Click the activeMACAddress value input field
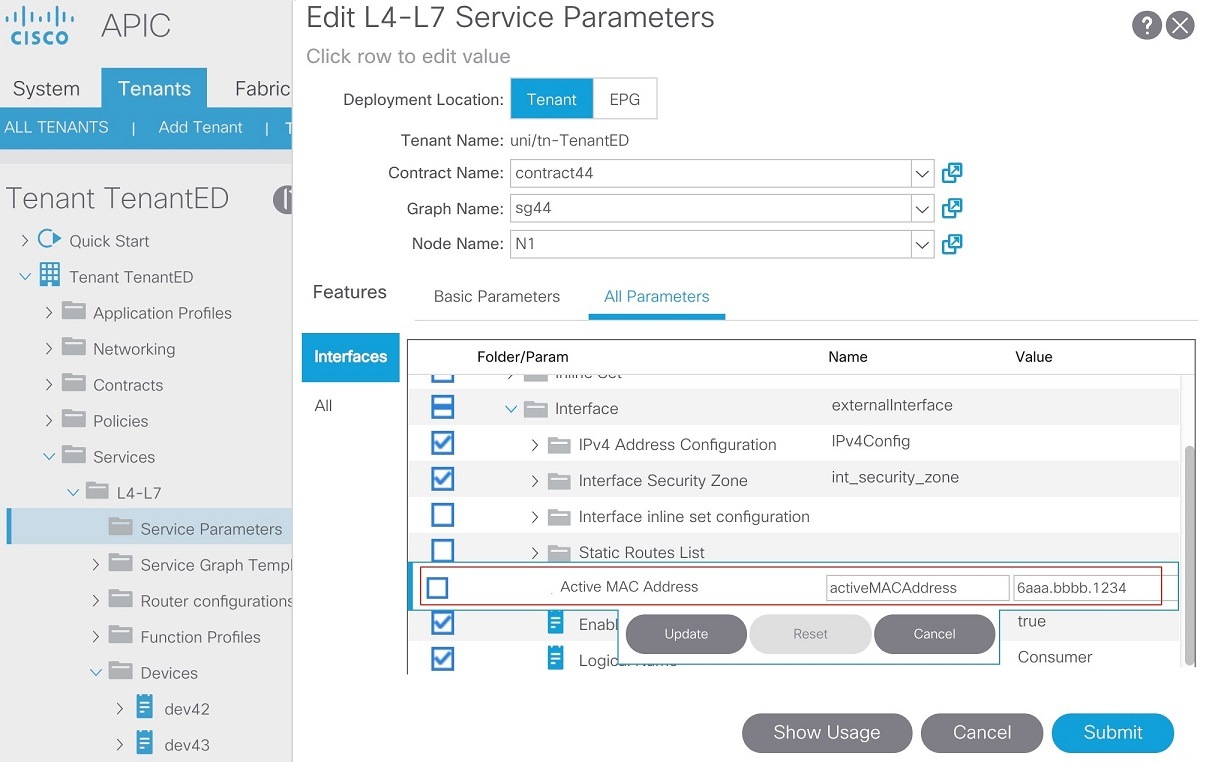This screenshot has height=762, width=1230. coord(916,587)
